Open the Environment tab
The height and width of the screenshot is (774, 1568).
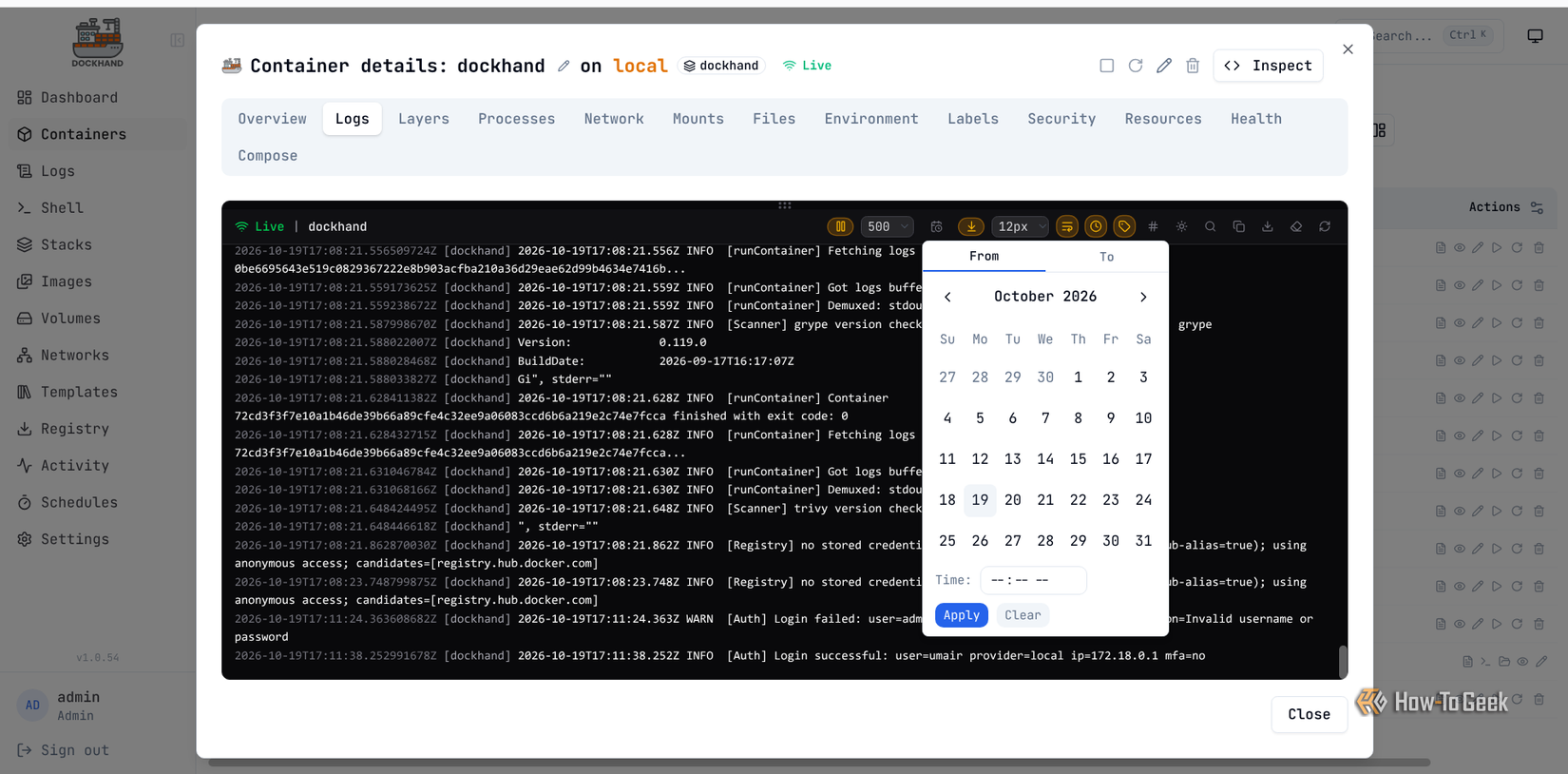(x=870, y=119)
